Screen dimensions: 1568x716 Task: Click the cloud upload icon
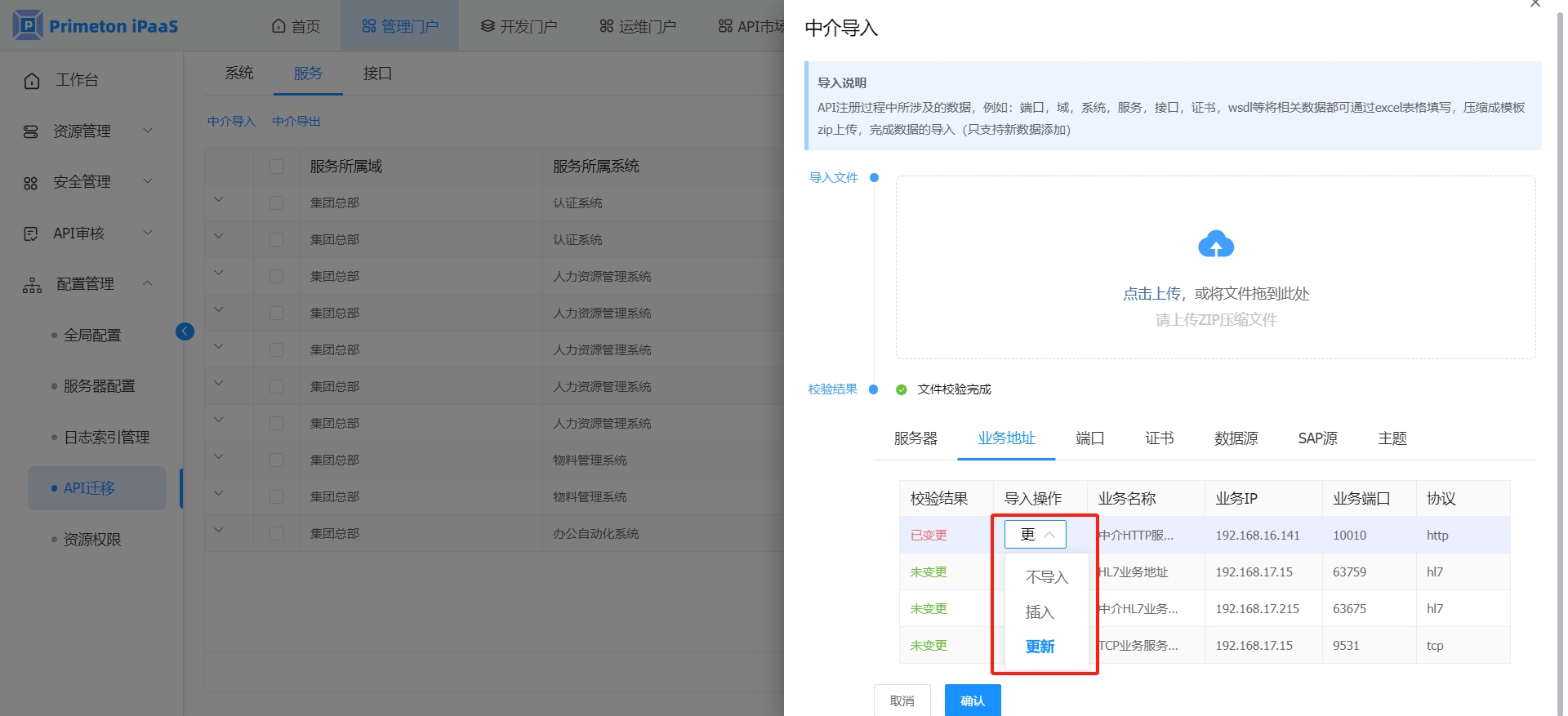point(1215,244)
